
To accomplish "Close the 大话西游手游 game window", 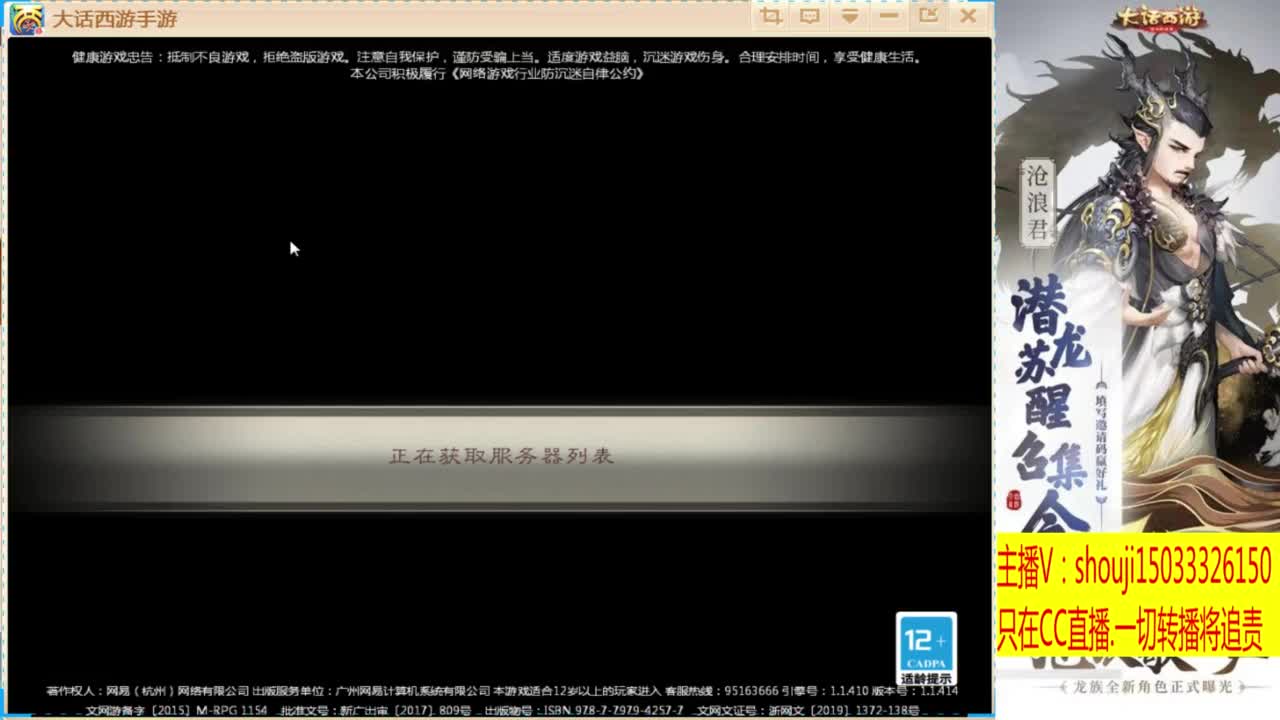I will (968, 16).
